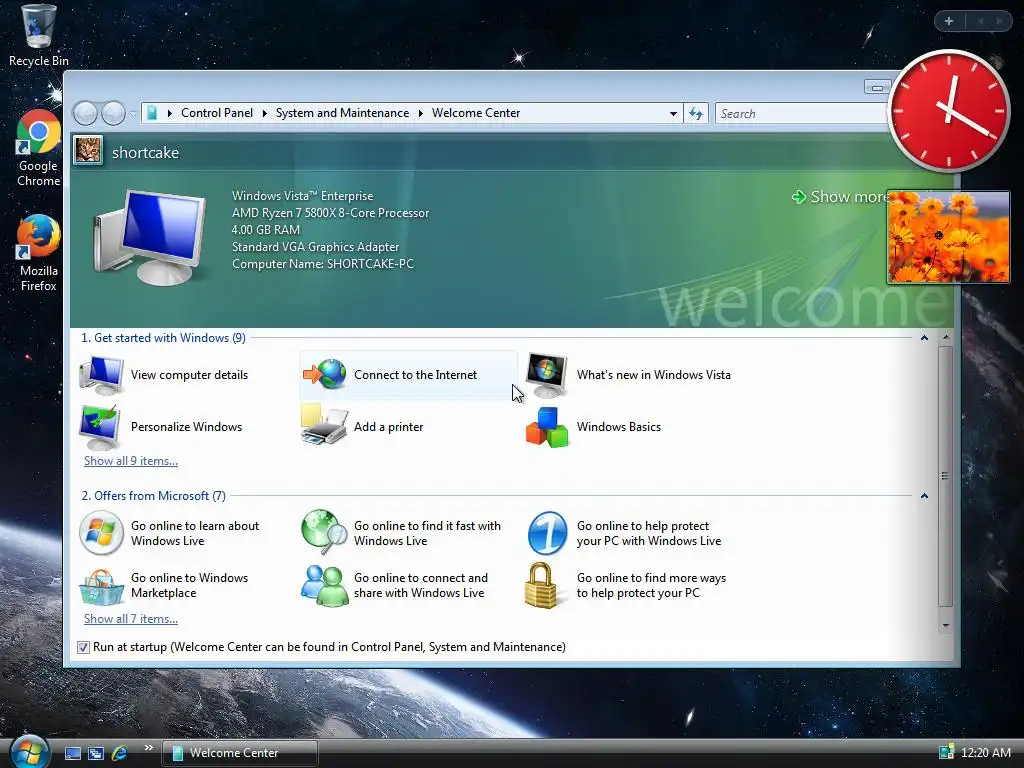Click the Show all 7 items link

[x=131, y=619]
